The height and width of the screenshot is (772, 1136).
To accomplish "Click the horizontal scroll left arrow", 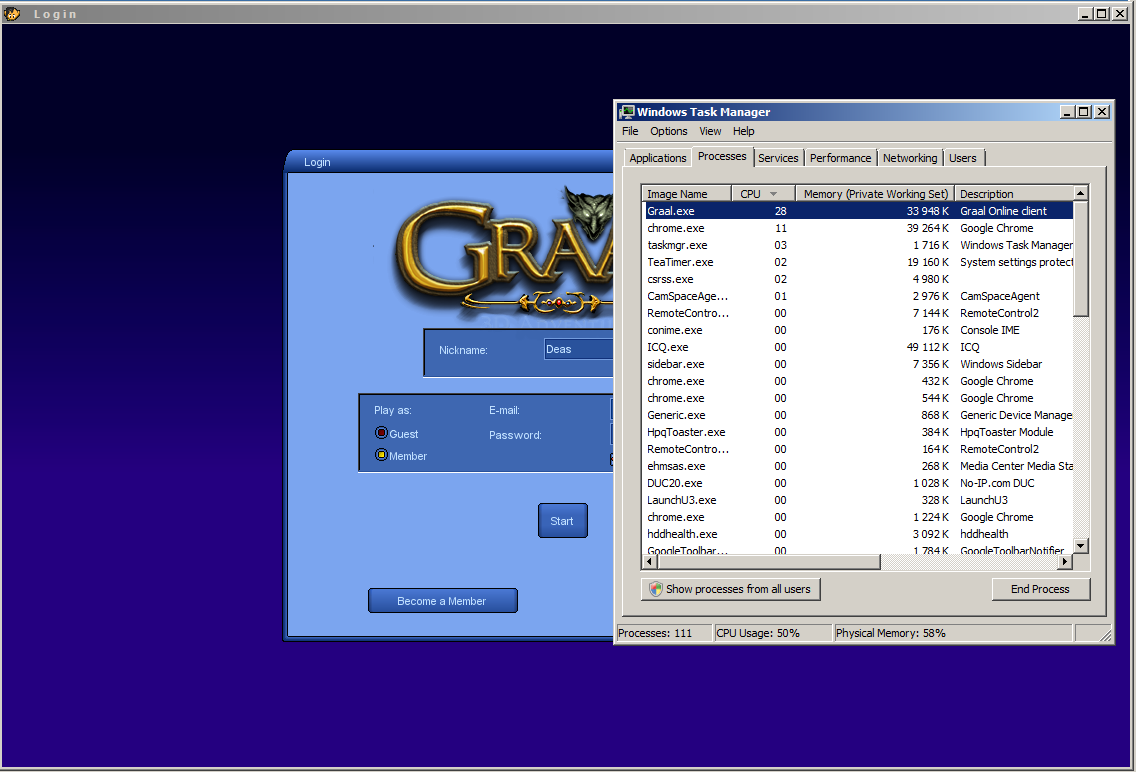I will coord(649,562).
